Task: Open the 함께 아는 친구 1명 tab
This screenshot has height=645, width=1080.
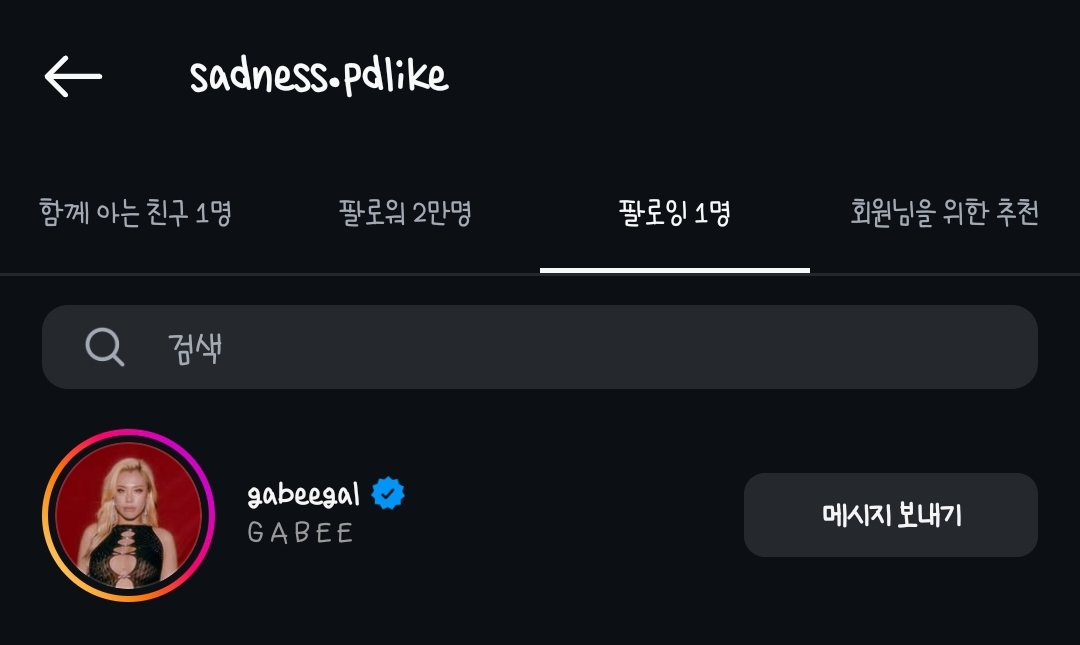Action: [x=135, y=213]
